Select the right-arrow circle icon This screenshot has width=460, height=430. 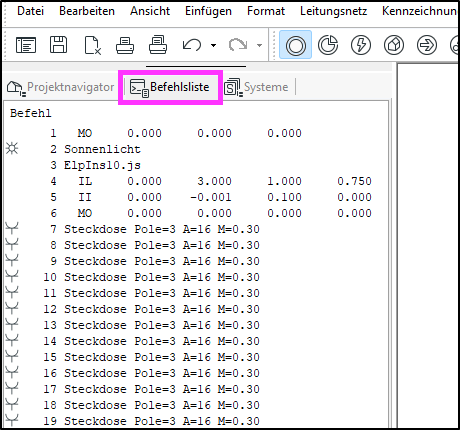coord(427,45)
